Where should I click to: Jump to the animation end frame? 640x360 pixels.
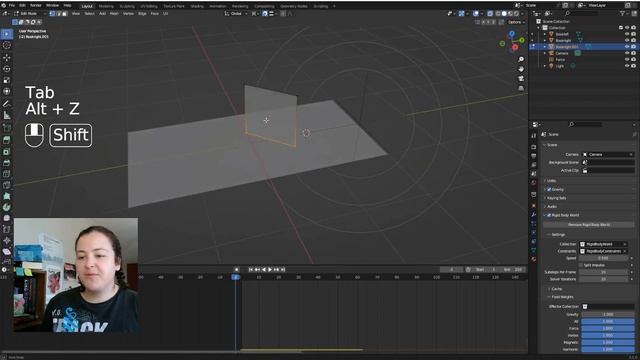click(283, 269)
